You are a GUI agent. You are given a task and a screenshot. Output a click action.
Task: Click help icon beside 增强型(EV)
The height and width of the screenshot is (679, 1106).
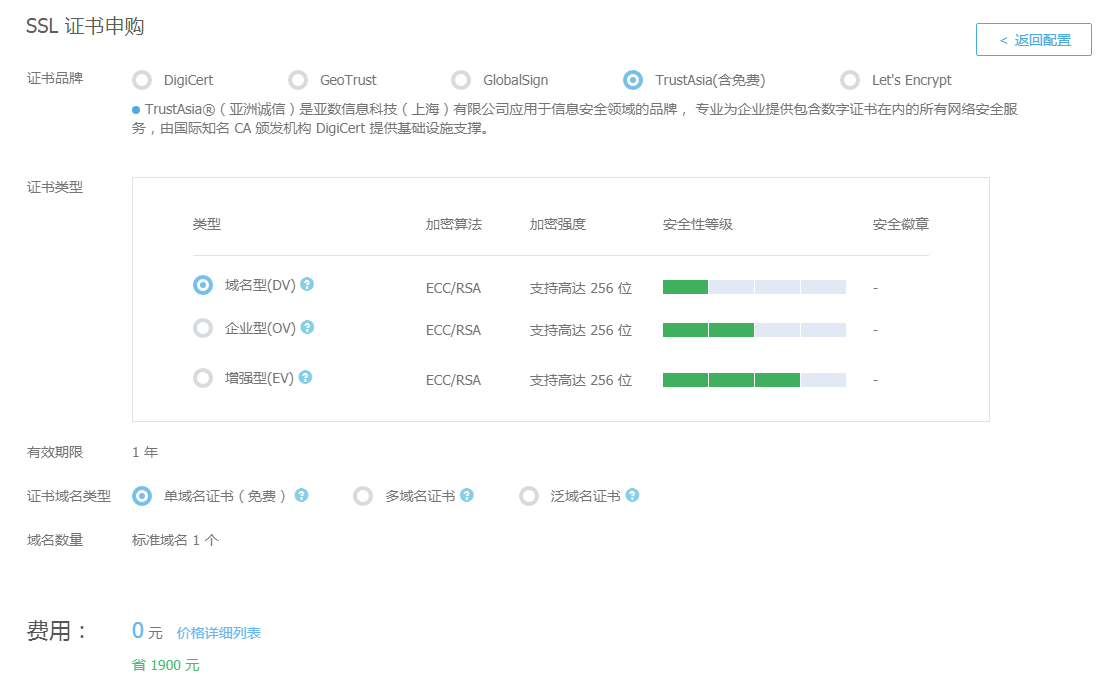coord(305,377)
